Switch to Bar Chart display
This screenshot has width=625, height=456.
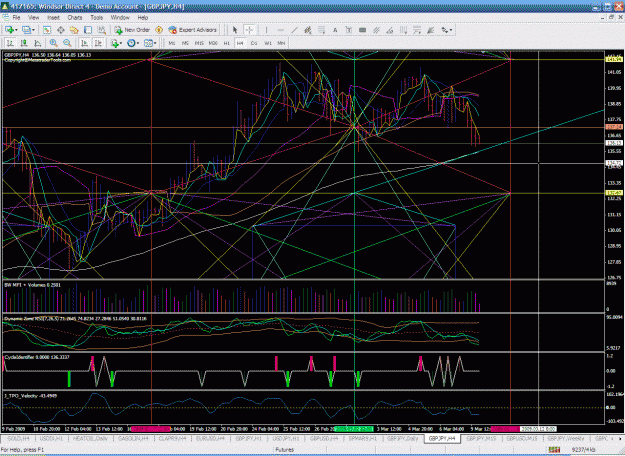[10, 43]
